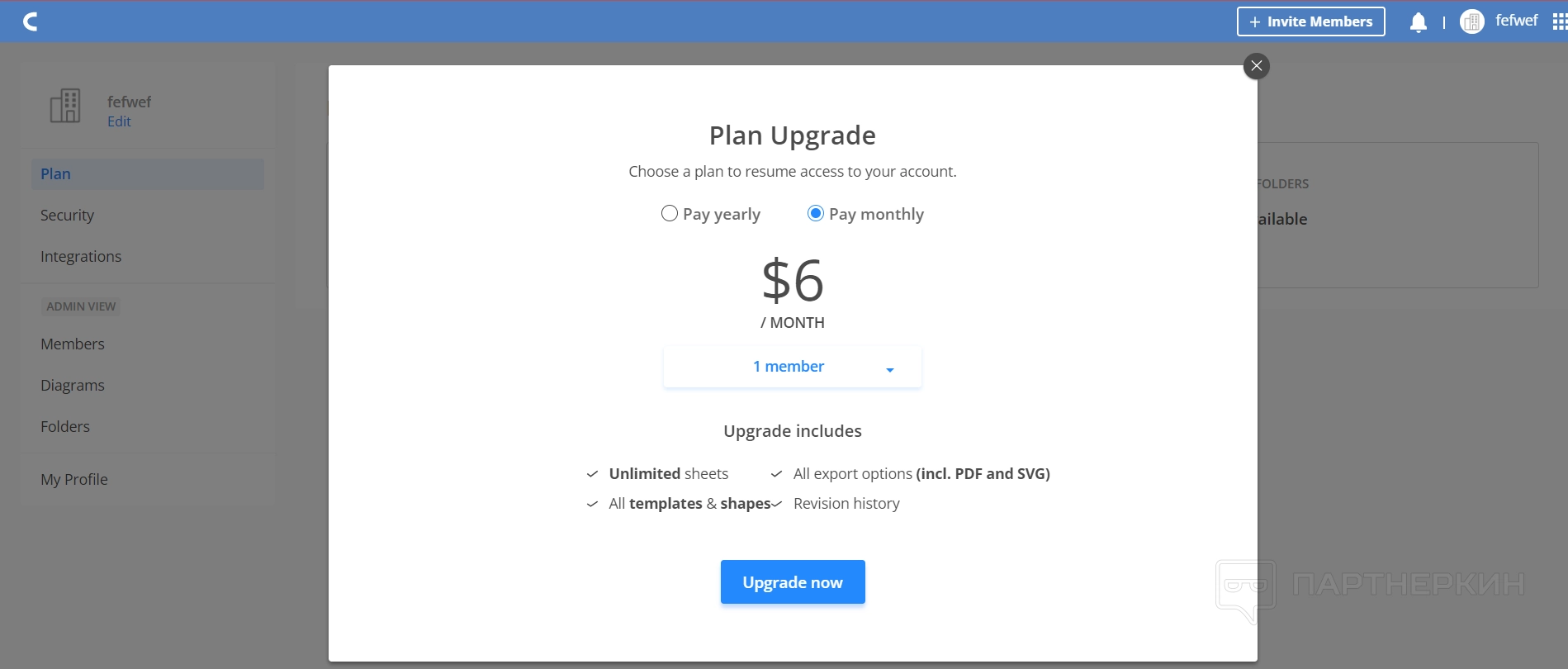Click the Creately logo icon
1568x669 pixels.
[31, 21]
